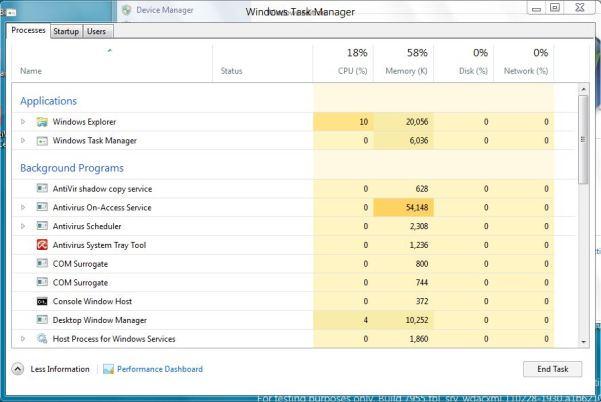Expand the Antivirus Scheduler entry
The height and width of the screenshot is (402, 601).
coord(23,226)
